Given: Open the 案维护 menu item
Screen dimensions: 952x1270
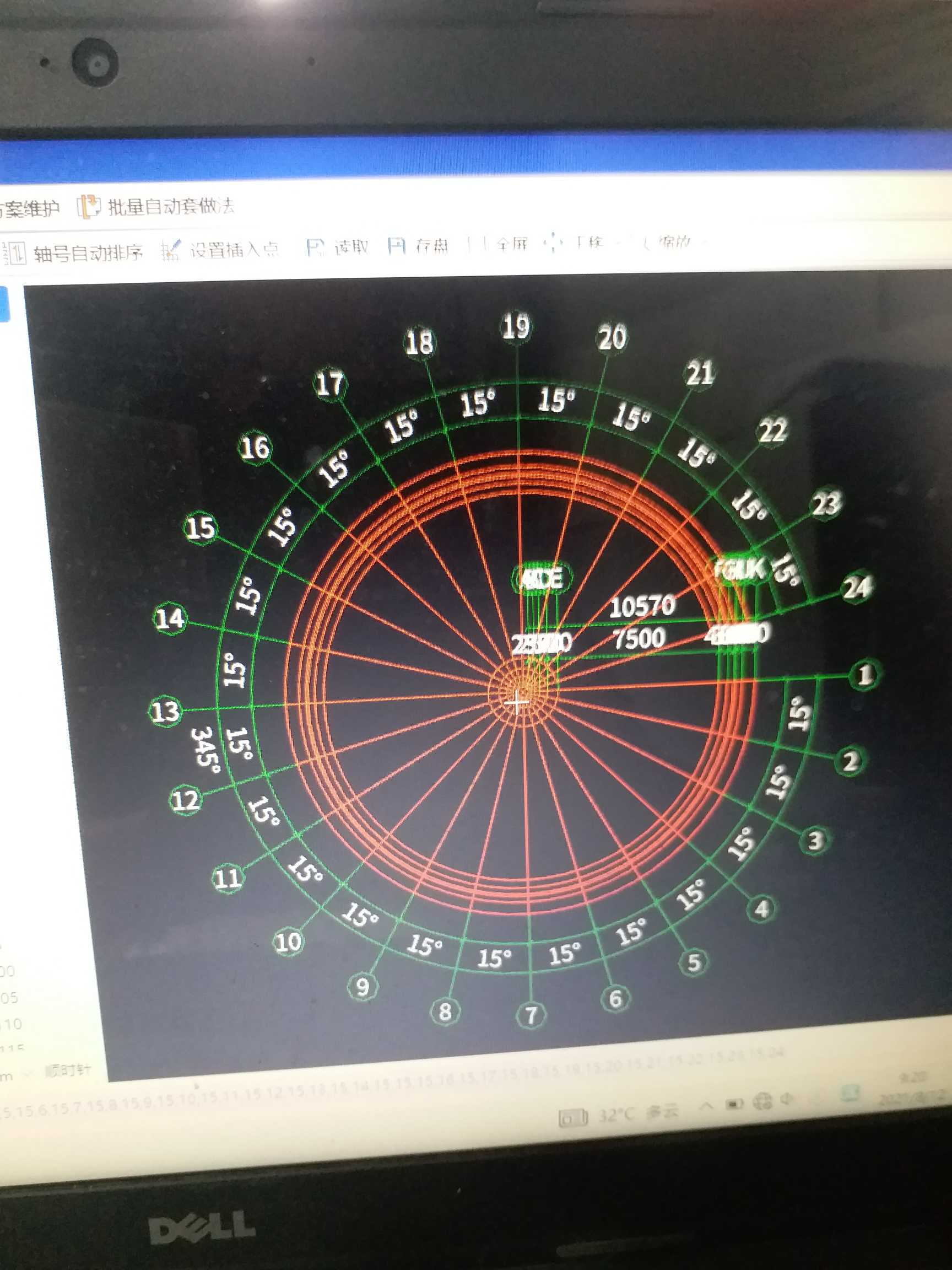Looking at the screenshot, I should pyautogui.click(x=30, y=208).
